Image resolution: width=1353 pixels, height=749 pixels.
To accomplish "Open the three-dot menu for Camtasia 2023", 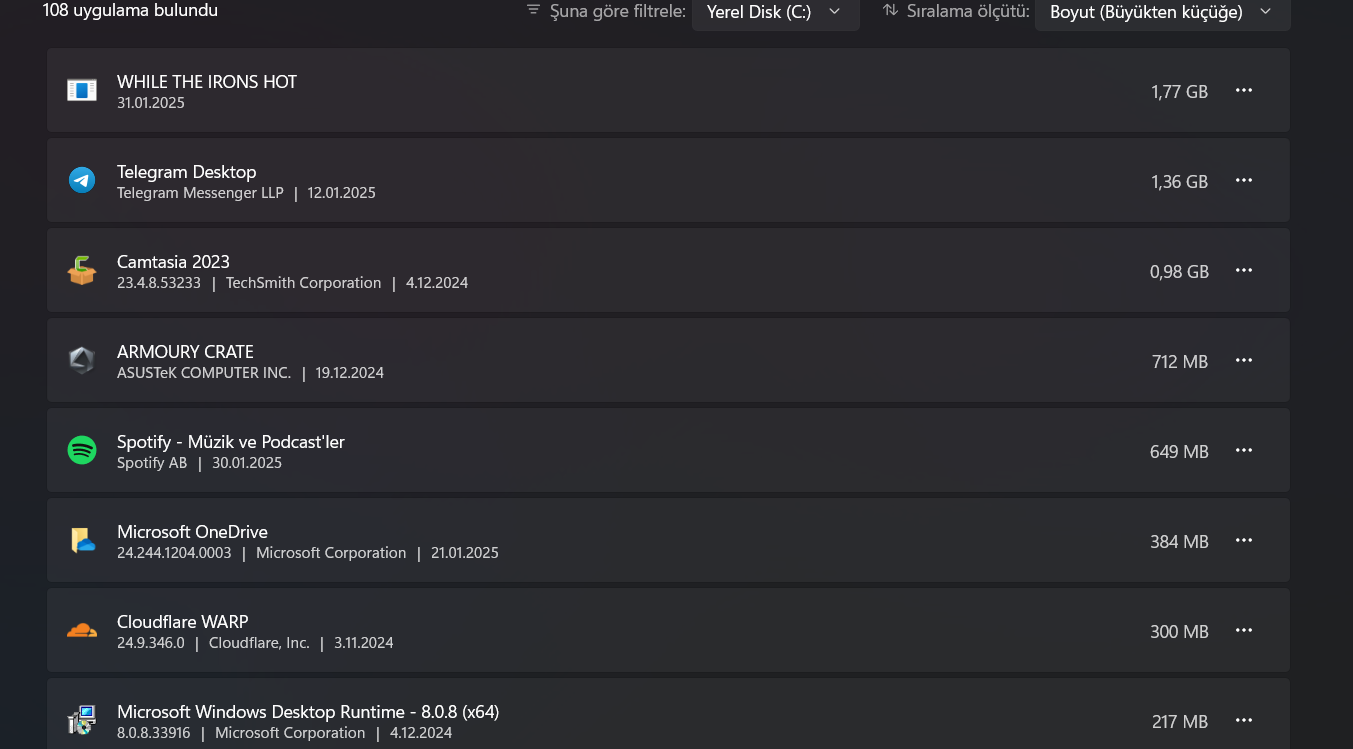I will pos(1244,271).
